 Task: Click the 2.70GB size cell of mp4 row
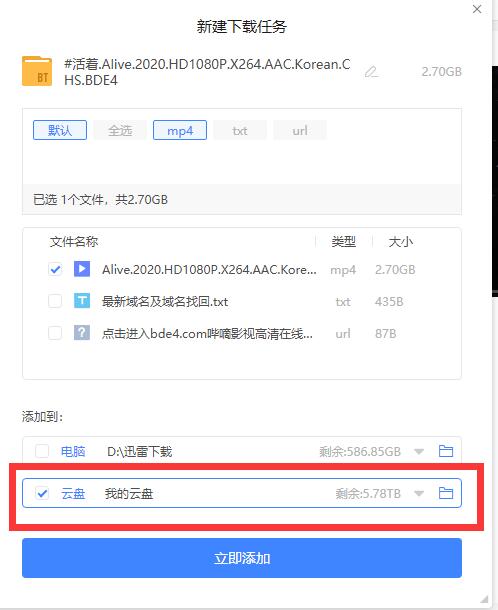(x=395, y=270)
